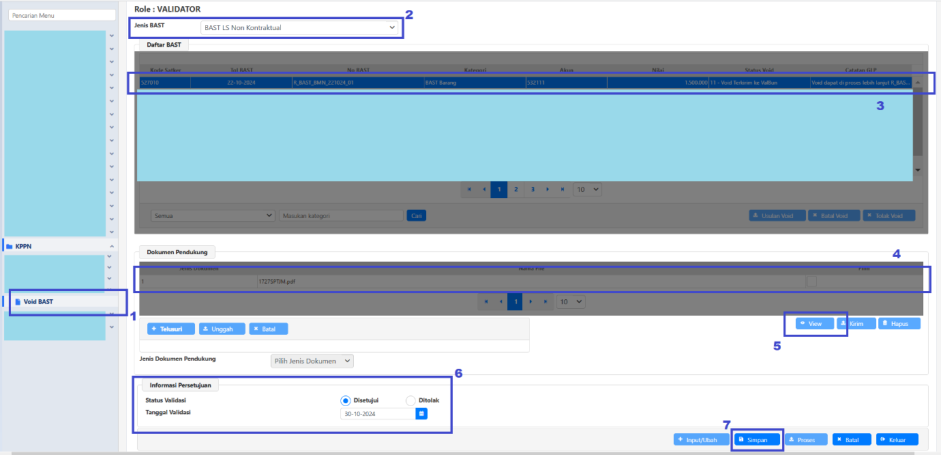Click the Pencarian Menu search field

click(59, 16)
